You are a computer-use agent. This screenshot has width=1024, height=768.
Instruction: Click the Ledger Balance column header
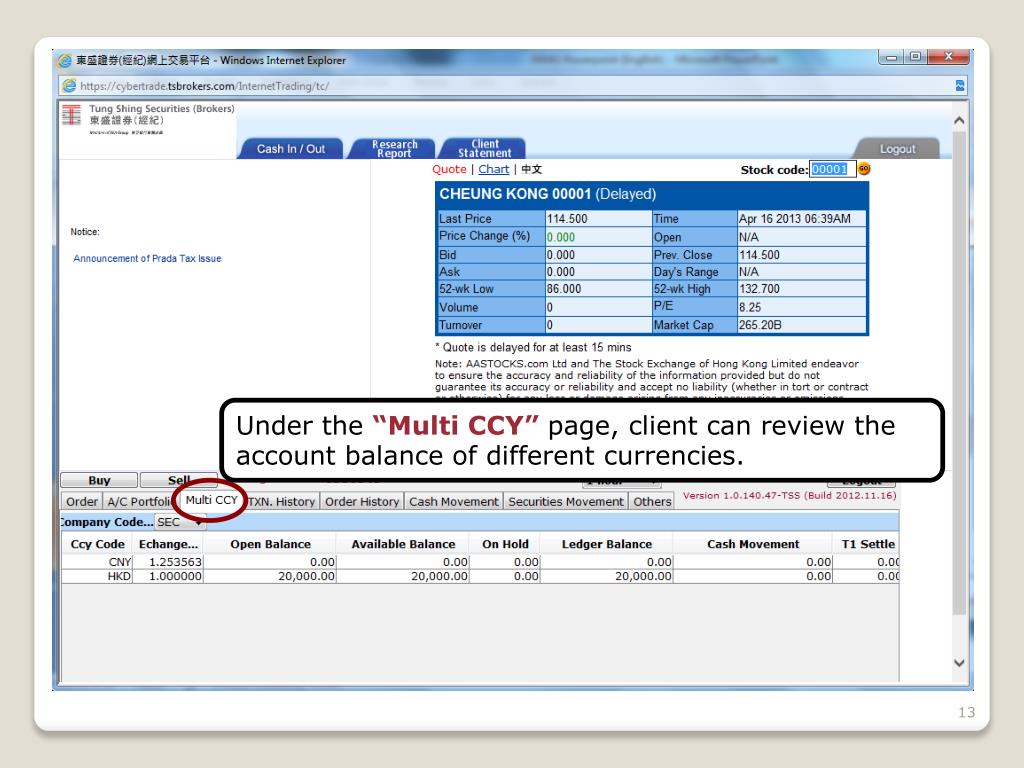pos(607,544)
